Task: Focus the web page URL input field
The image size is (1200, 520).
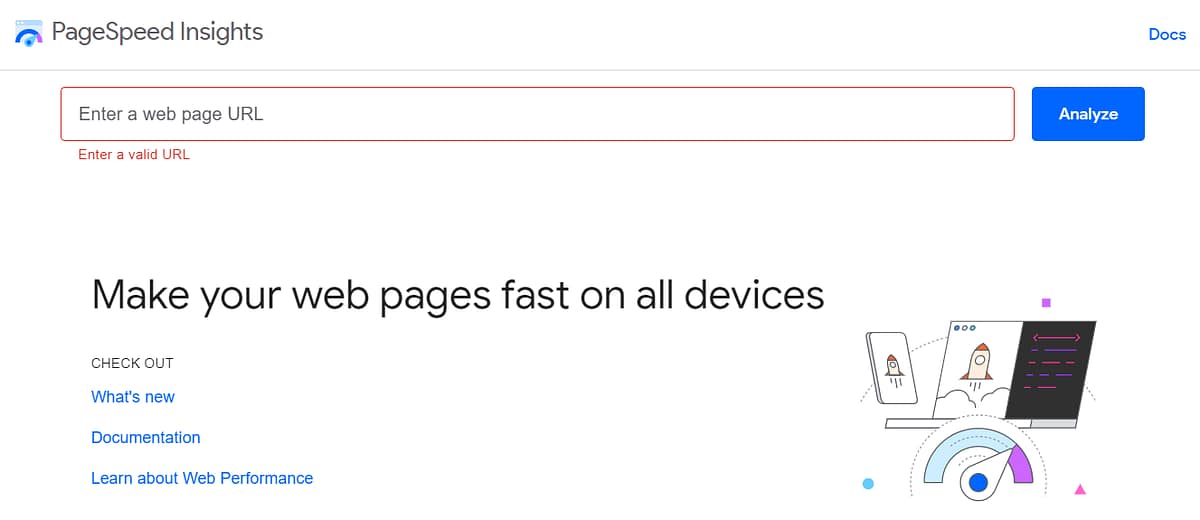Action: 537,114
